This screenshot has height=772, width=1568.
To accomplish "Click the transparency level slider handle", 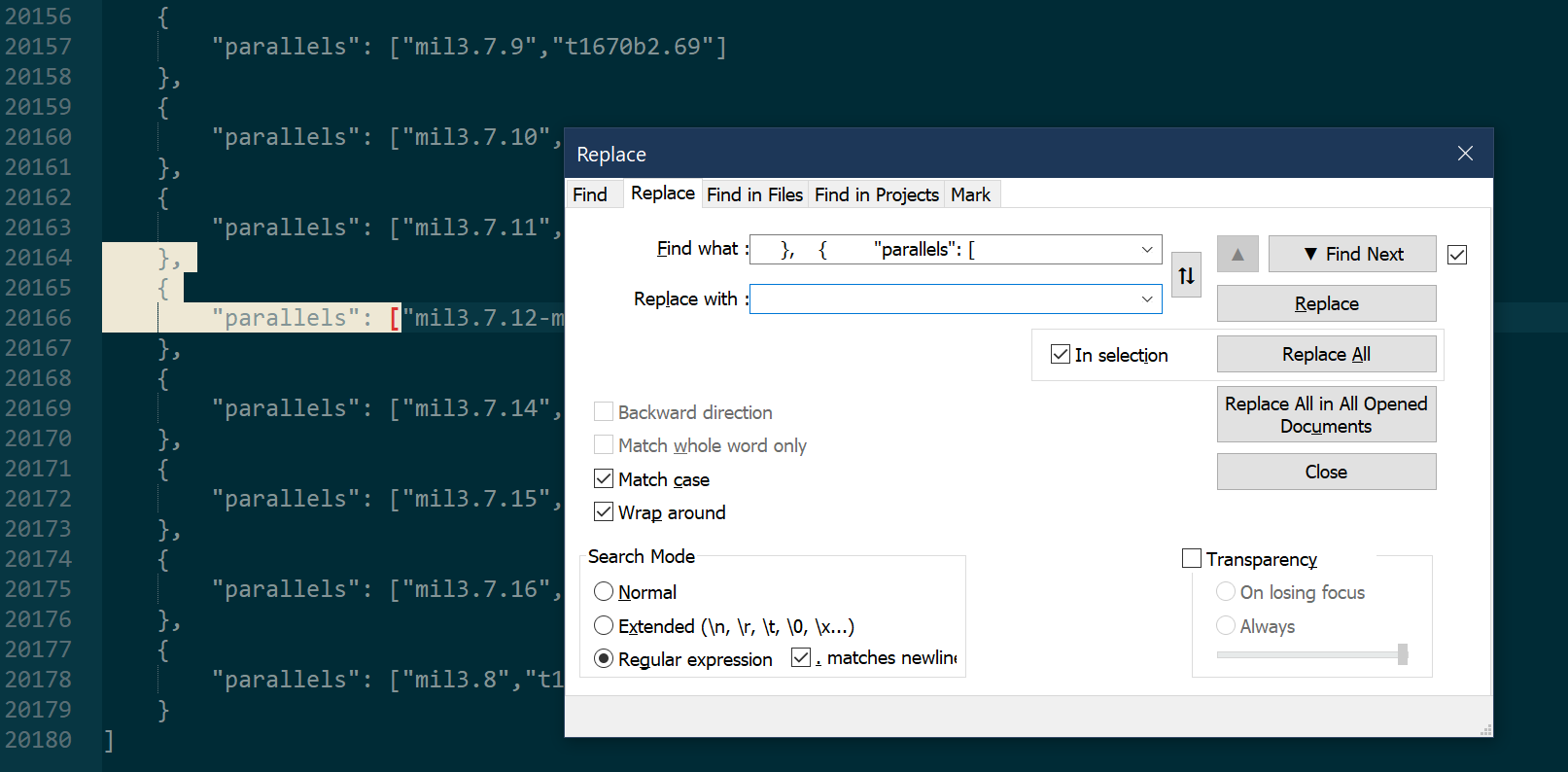I will (x=1403, y=654).
